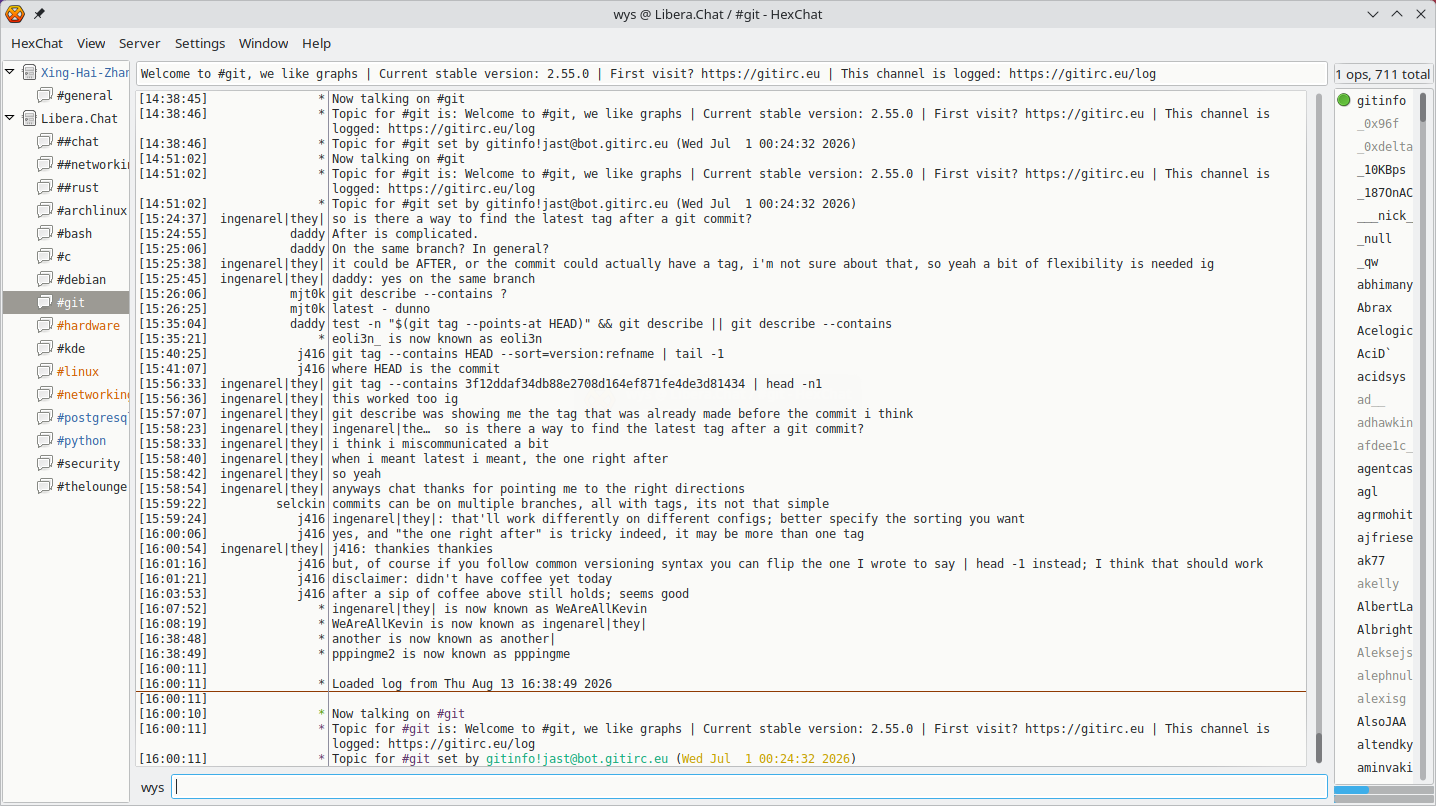Open the Help menu
Viewport: 1436px width, 806px height.
coord(317,43)
